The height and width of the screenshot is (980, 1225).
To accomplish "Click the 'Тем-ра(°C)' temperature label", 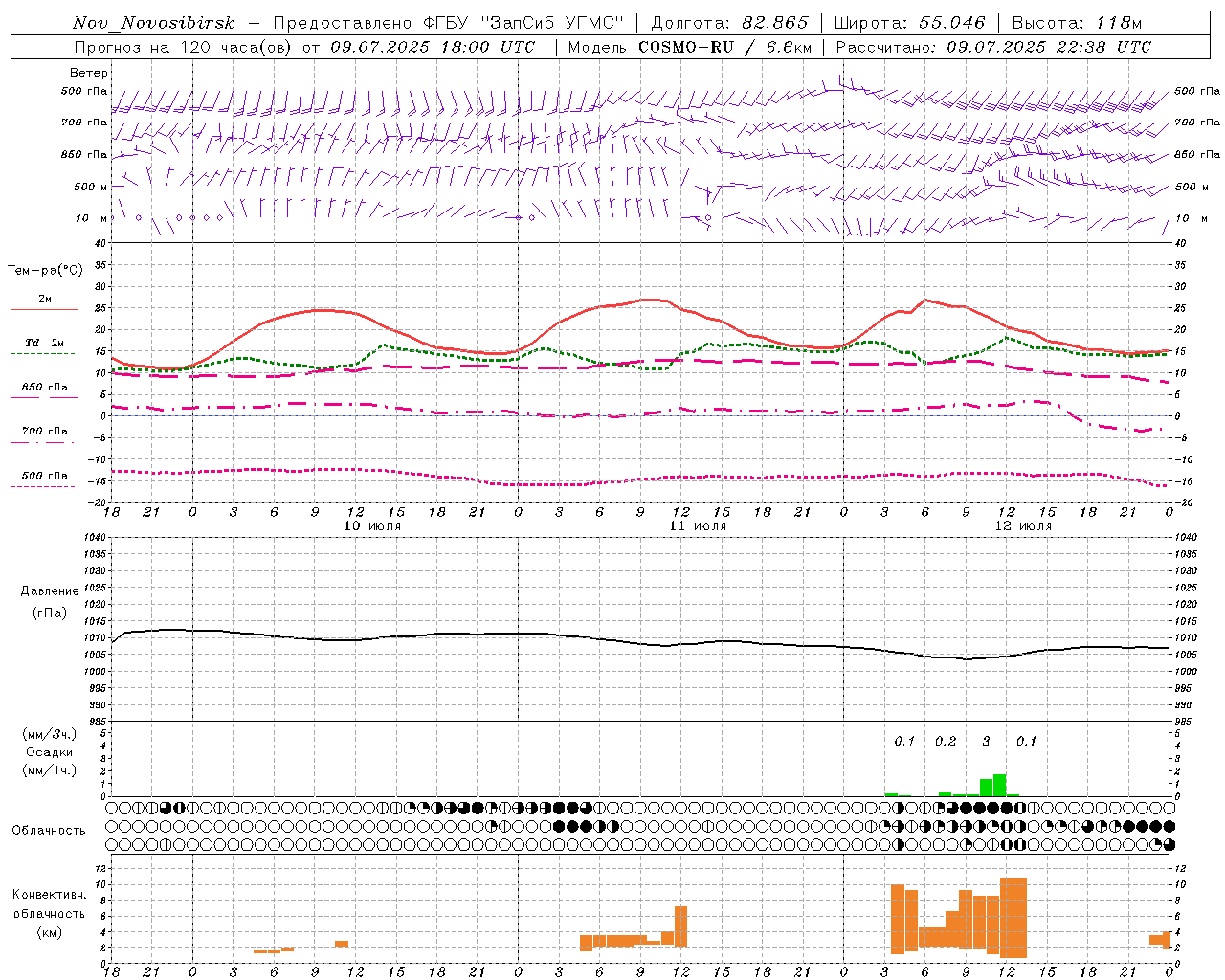I will tap(45, 270).
